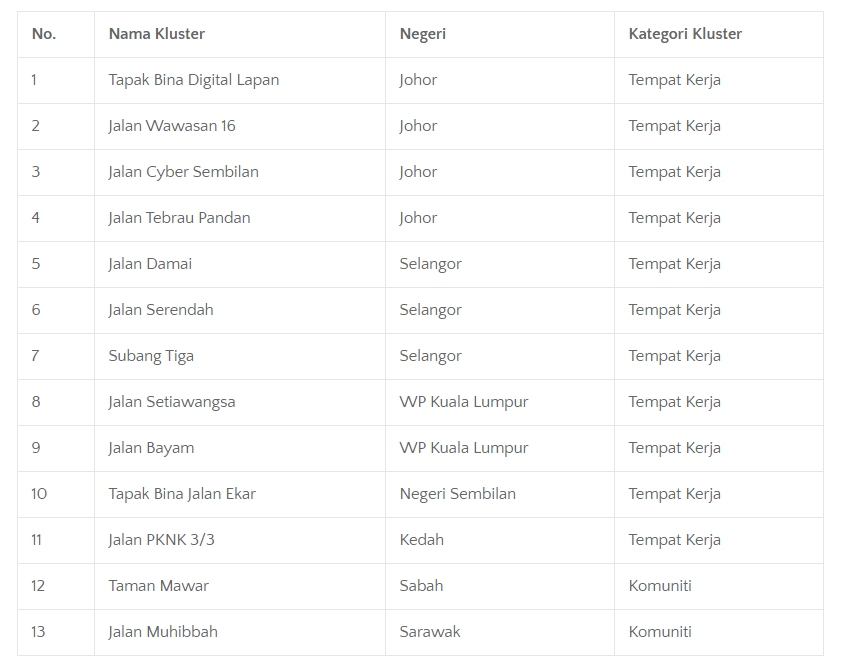Image resolution: width=843 pixels, height=666 pixels.
Task: Select the "Subang Tiga" cell
Action: click(x=152, y=356)
